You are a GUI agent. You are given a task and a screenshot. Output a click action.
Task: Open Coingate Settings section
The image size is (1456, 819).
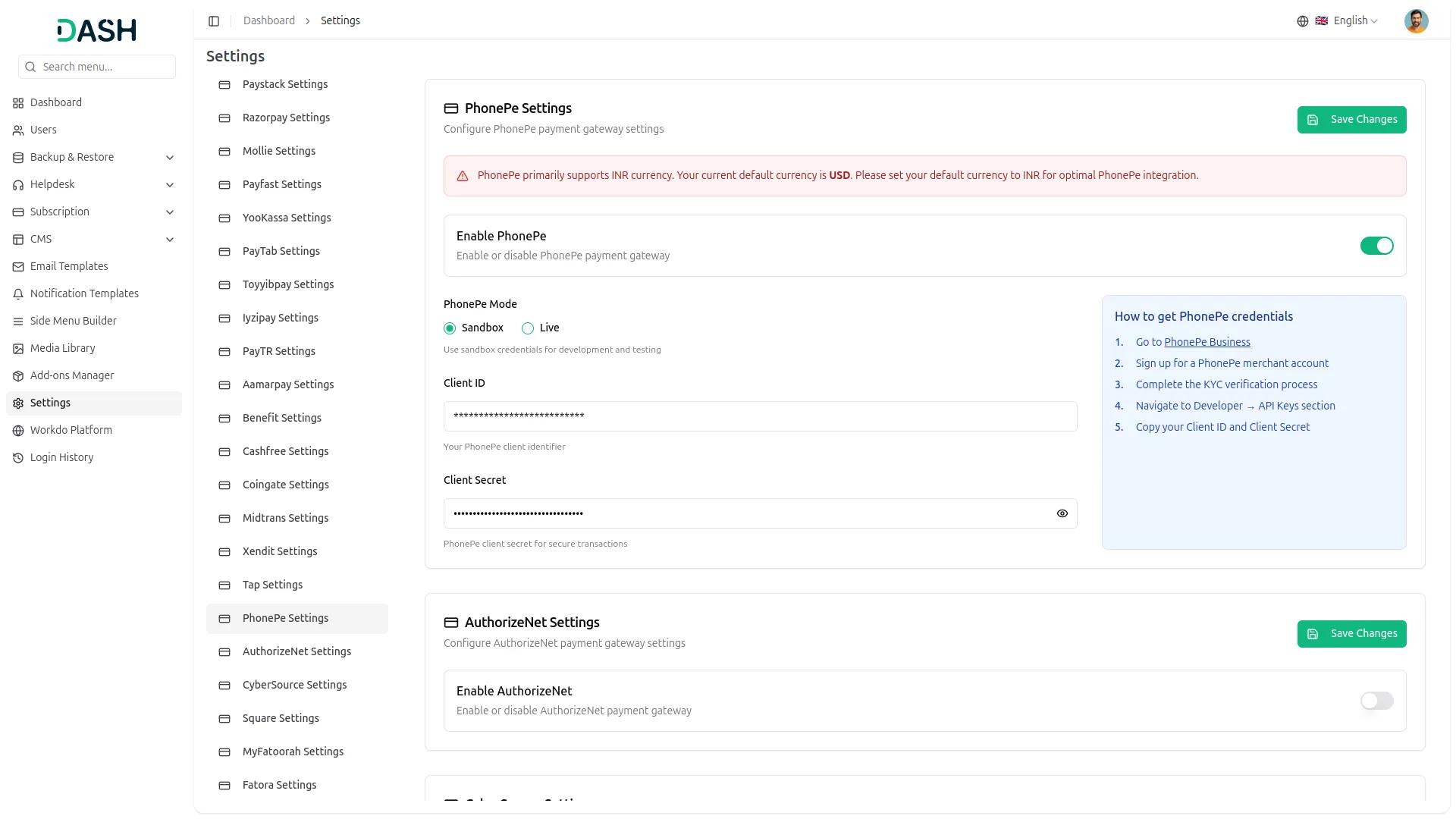[x=297, y=485]
